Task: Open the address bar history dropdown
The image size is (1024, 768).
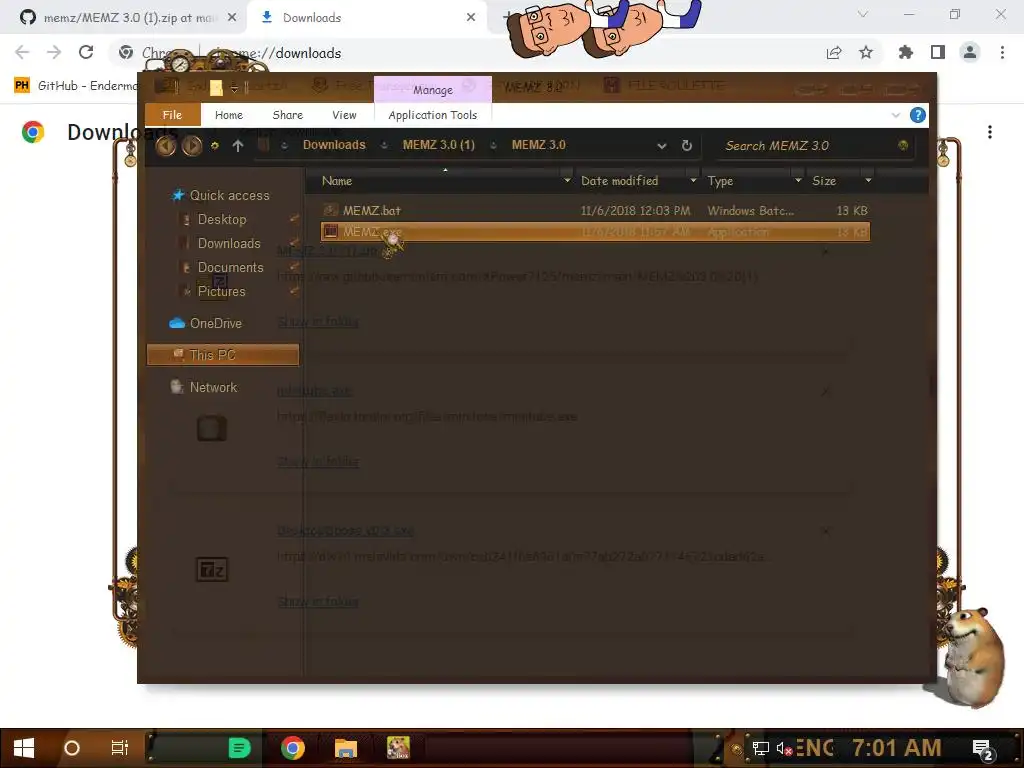Action: 662,146
